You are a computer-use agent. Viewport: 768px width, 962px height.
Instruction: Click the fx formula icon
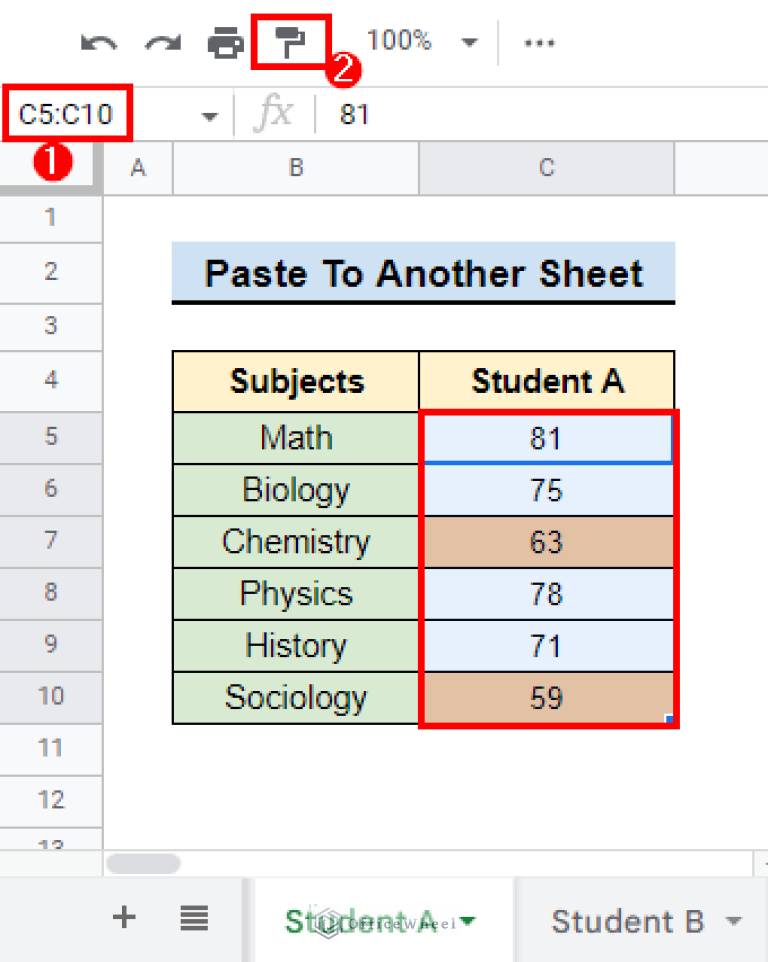pos(274,113)
